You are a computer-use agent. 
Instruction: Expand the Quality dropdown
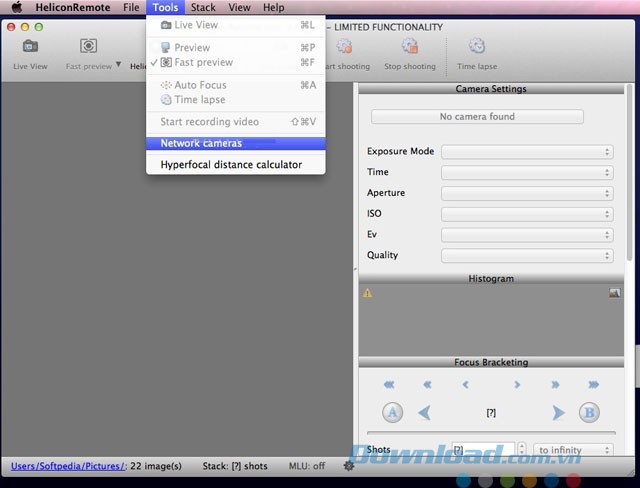click(x=527, y=255)
